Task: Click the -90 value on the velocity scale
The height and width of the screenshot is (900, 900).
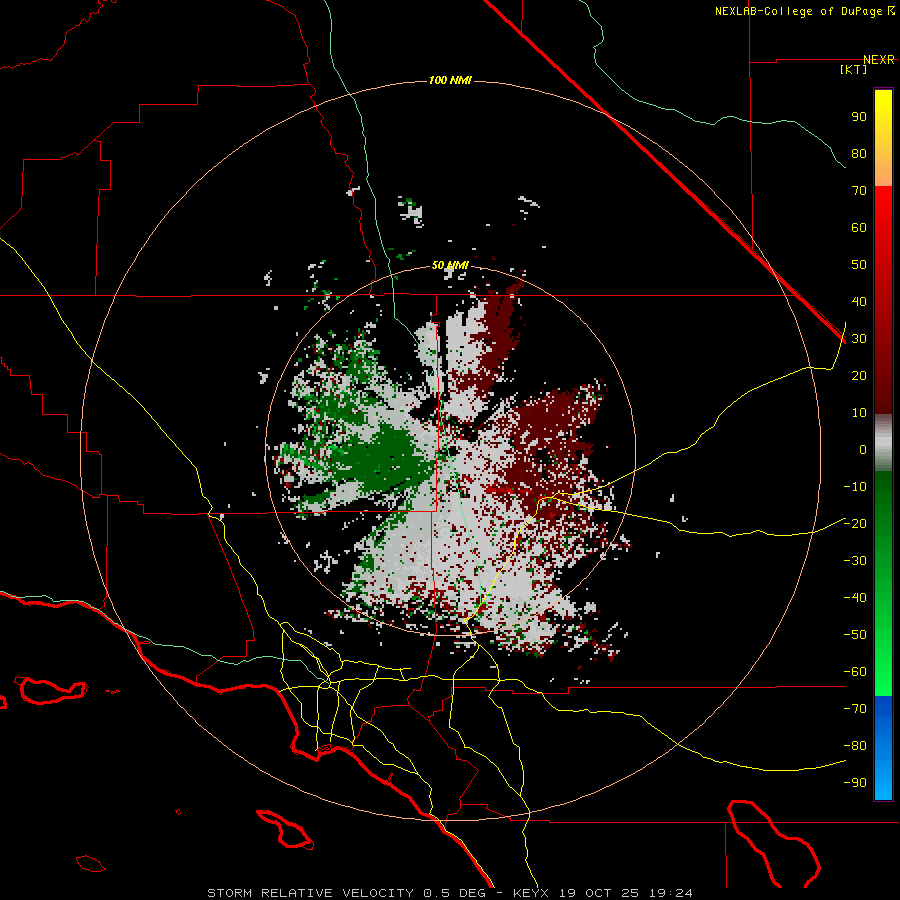Action: 855,782
